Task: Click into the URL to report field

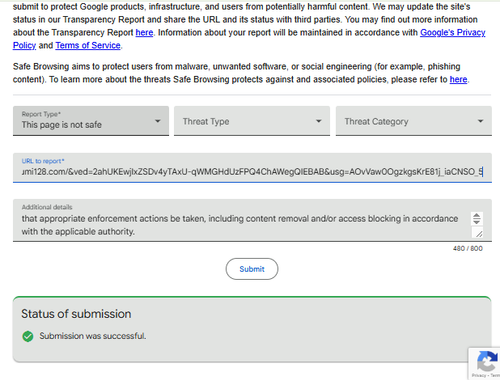Action: pyautogui.click(x=252, y=168)
